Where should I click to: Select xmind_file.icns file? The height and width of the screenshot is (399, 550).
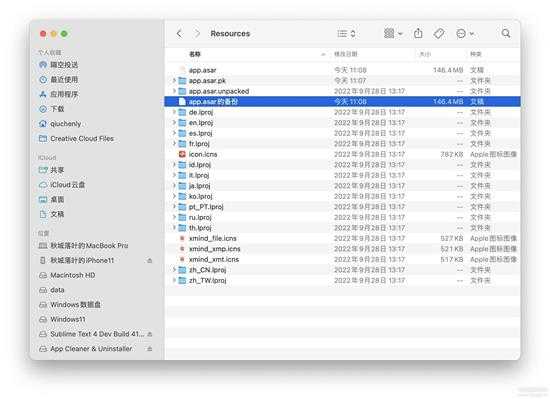tap(342, 238)
